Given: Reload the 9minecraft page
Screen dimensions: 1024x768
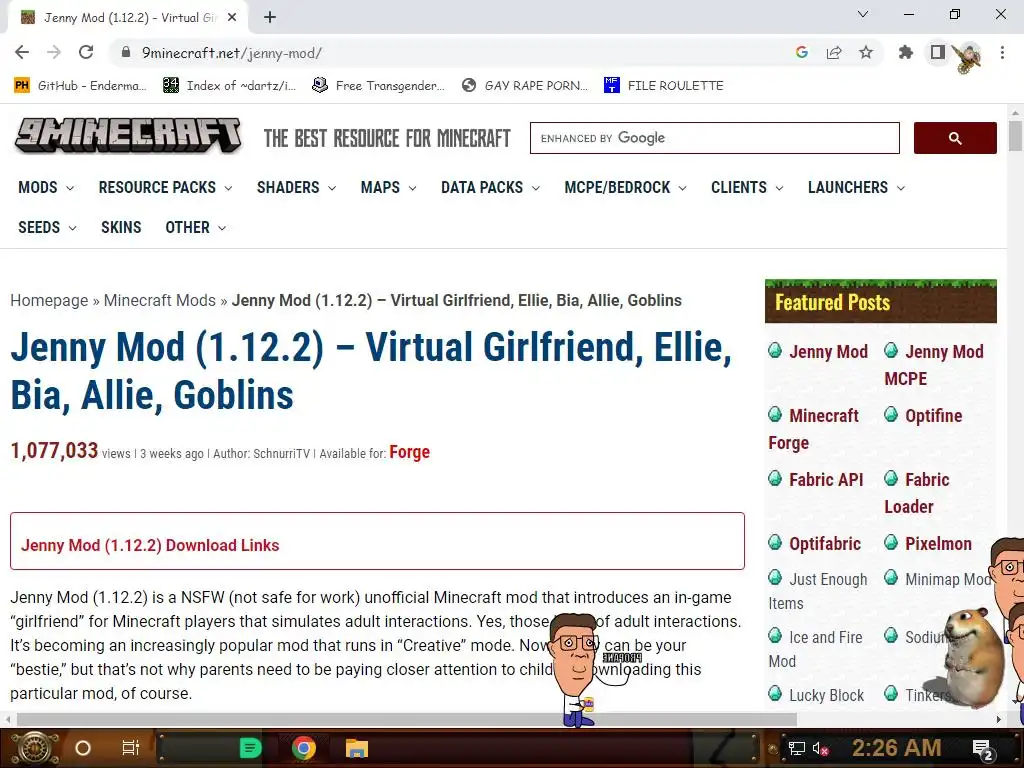Looking at the screenshot, I should pos(86,52).
